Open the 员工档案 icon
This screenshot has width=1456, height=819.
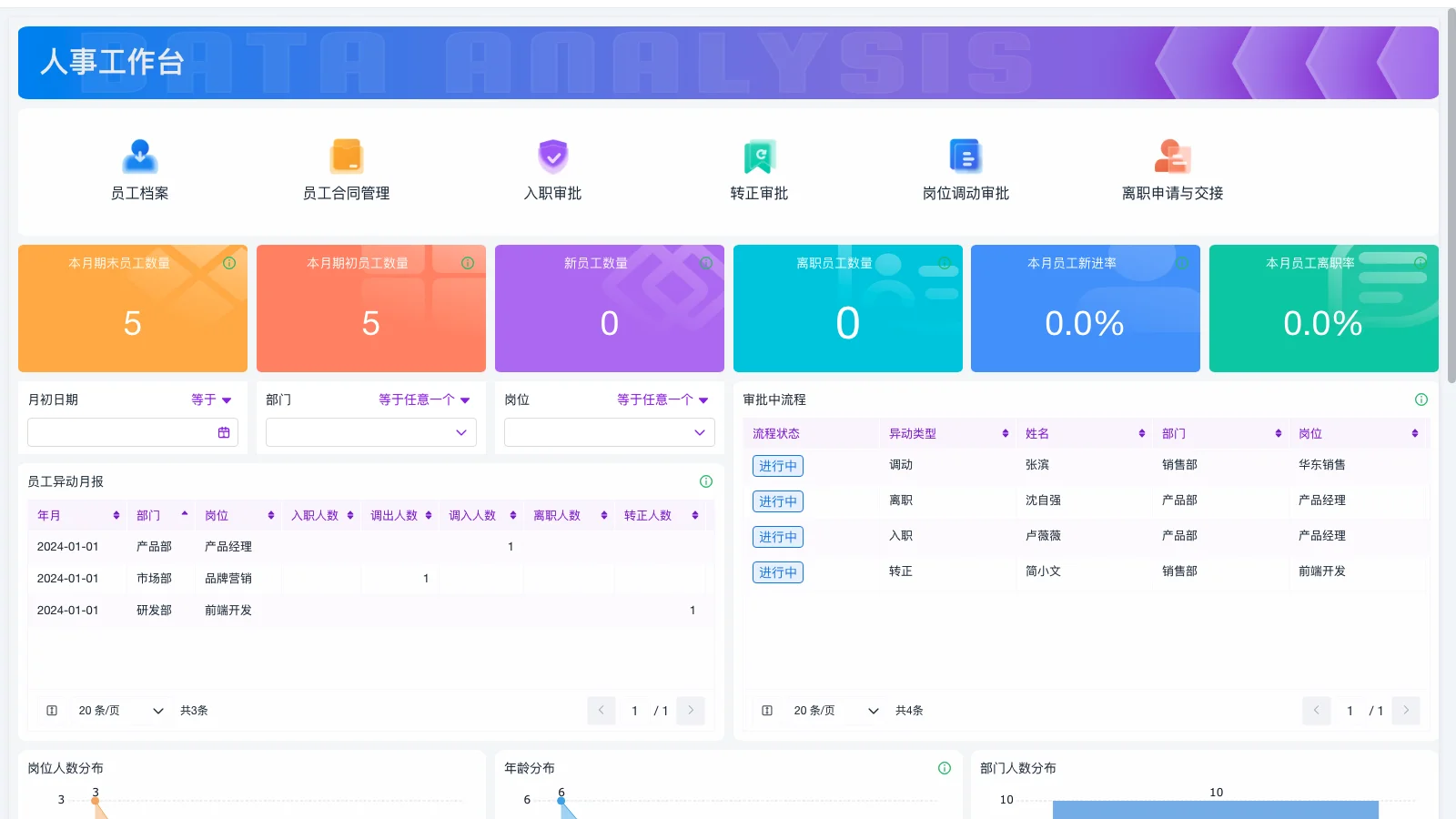pyautogui.click(x=139, y=157)
